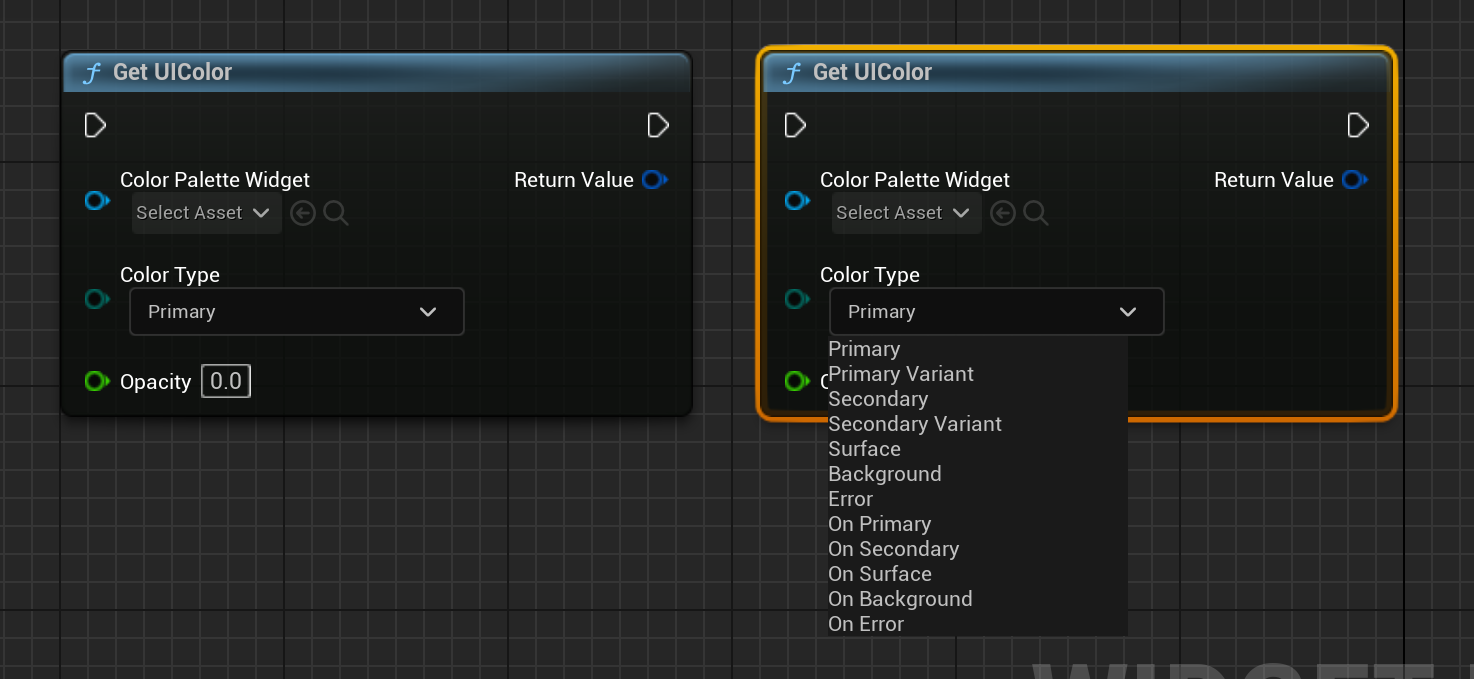The image size is (1474, 679).
Task: Click Color Palette Widget input pin on left node
Action: coord(97,201)
